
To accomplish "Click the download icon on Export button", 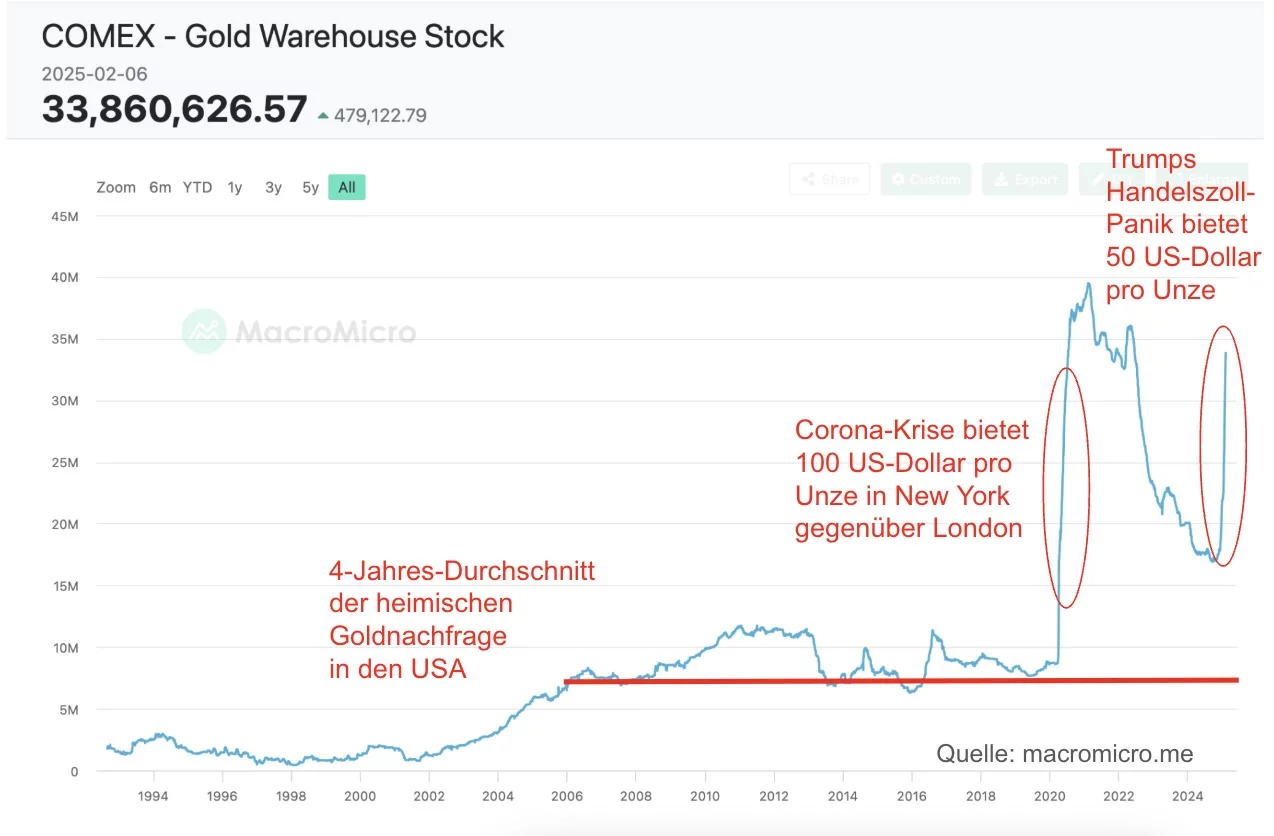I will [x=1001, y=179].
